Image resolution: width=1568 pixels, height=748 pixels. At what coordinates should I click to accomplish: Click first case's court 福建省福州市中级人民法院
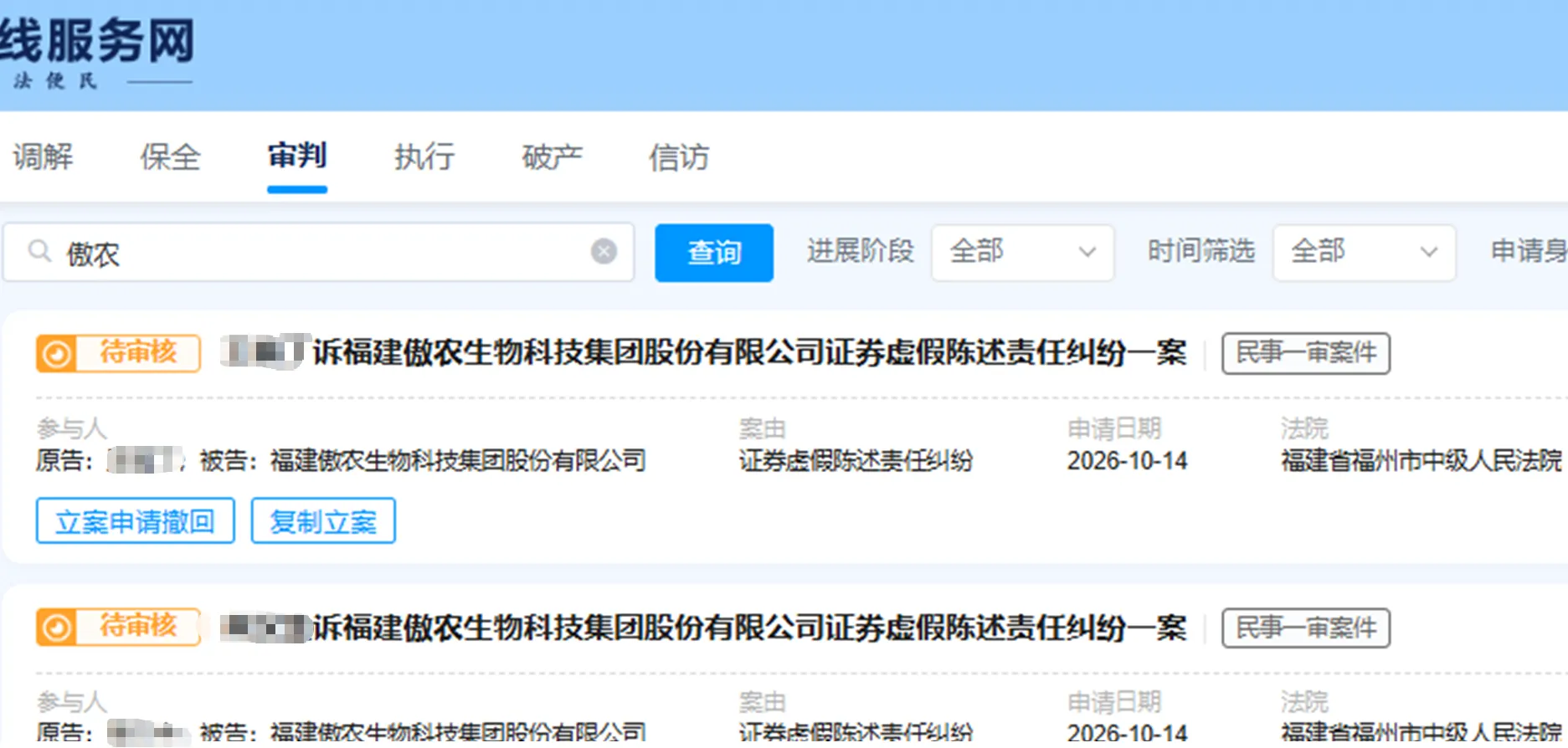[1421, 461]
